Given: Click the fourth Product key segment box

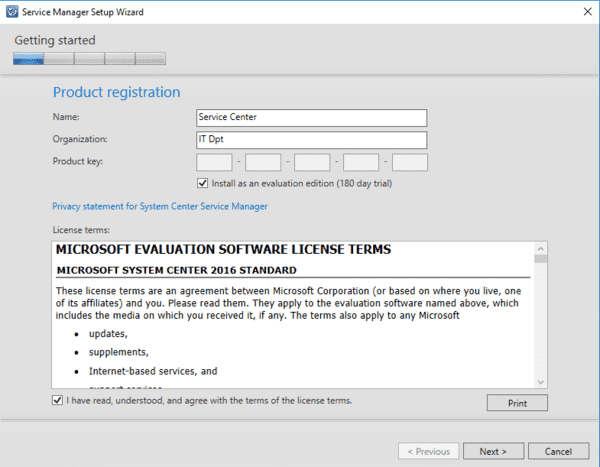Looking at the screenshot, I should [x=361, y=162].
